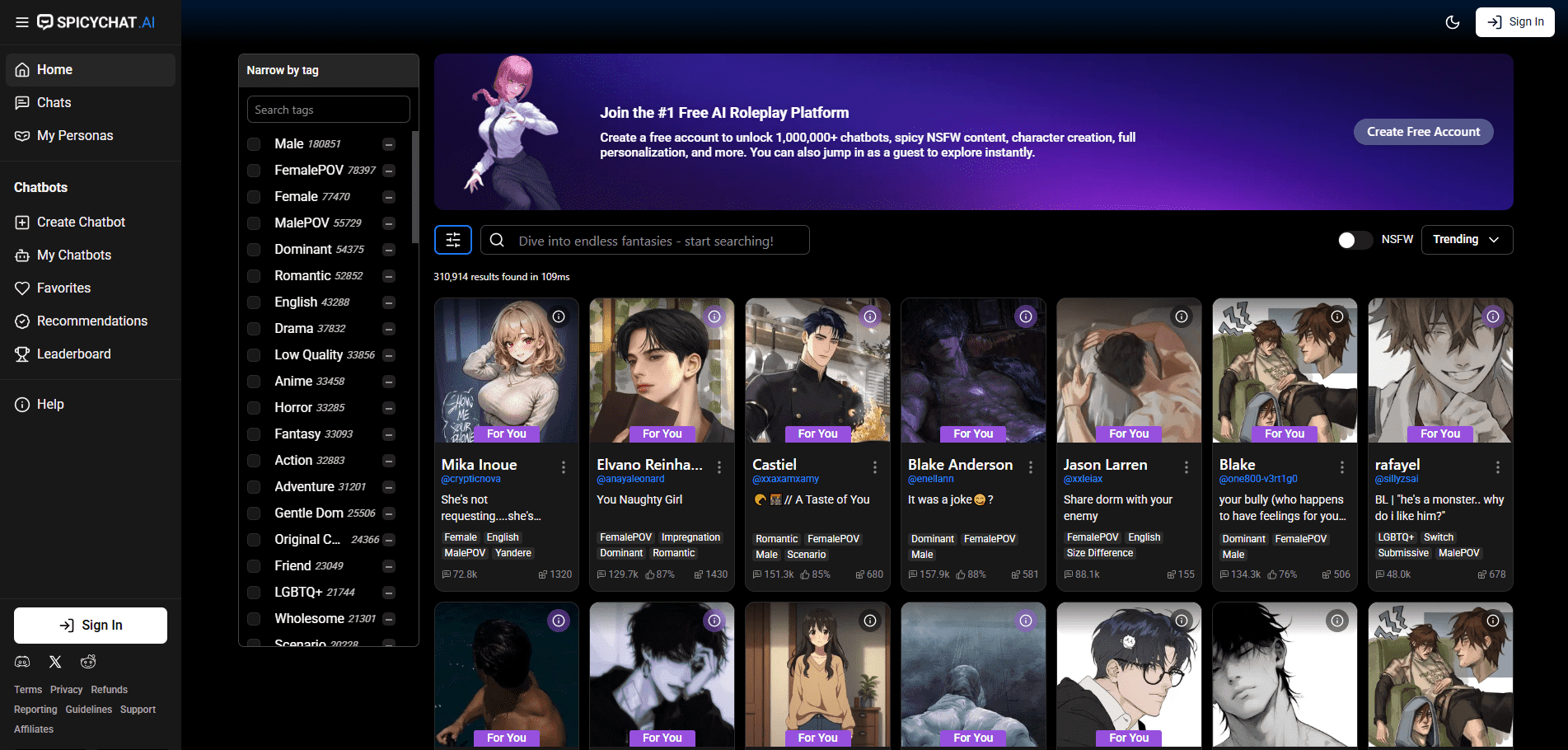Click Size Difference tag on Jason Larren card
Viewport: 1568px width, 750px height.
click(1100, 553)
